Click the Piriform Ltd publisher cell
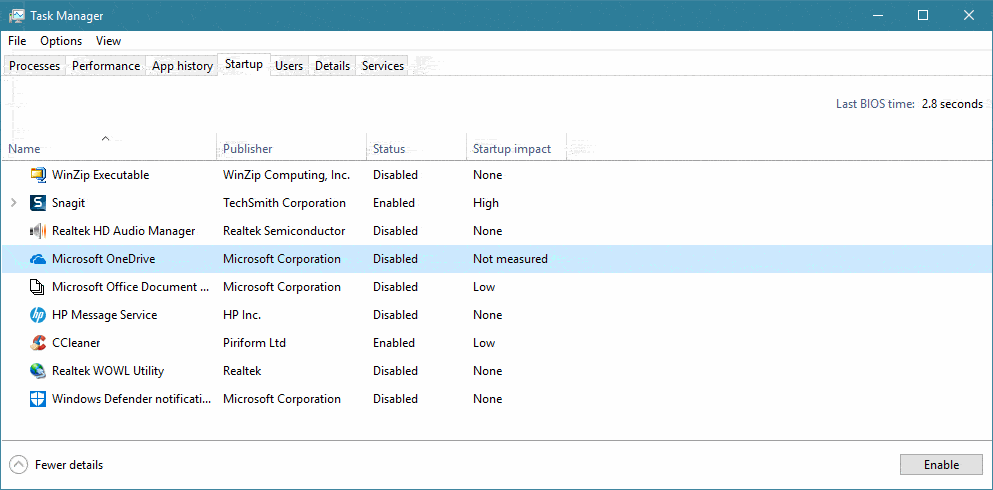 254,342
